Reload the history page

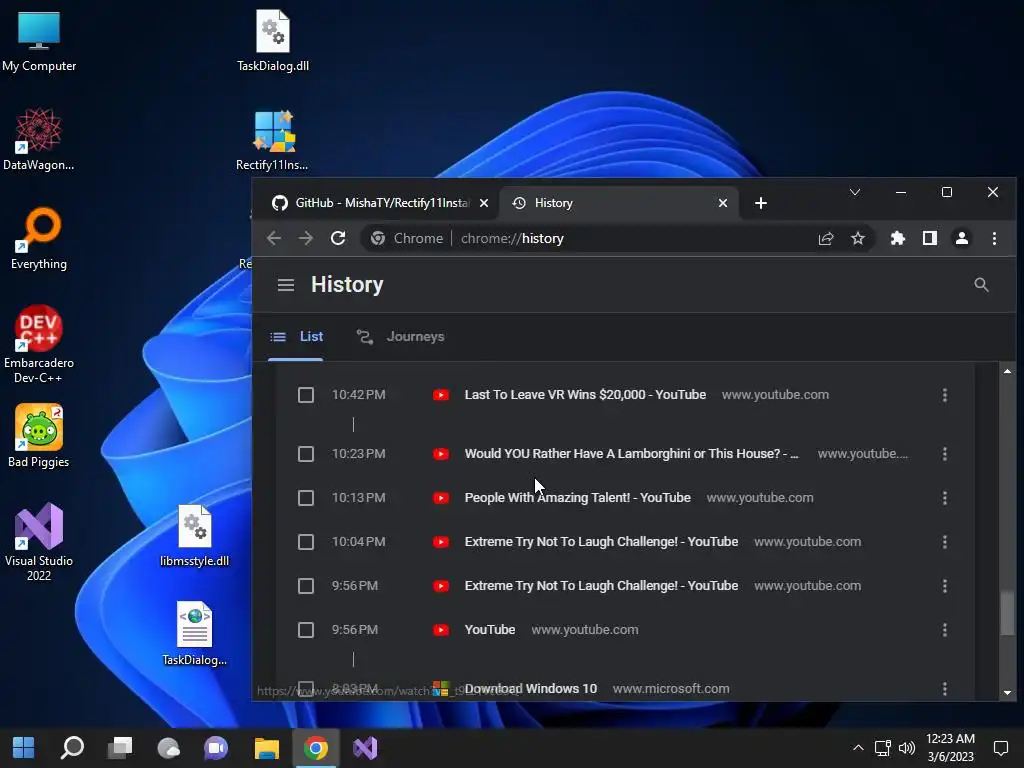click(x=338, y=238)
